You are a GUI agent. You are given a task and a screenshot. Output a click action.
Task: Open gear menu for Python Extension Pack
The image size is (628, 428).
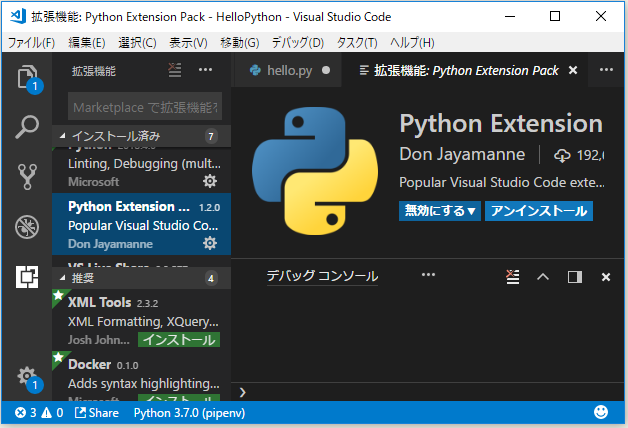point(210,243)
